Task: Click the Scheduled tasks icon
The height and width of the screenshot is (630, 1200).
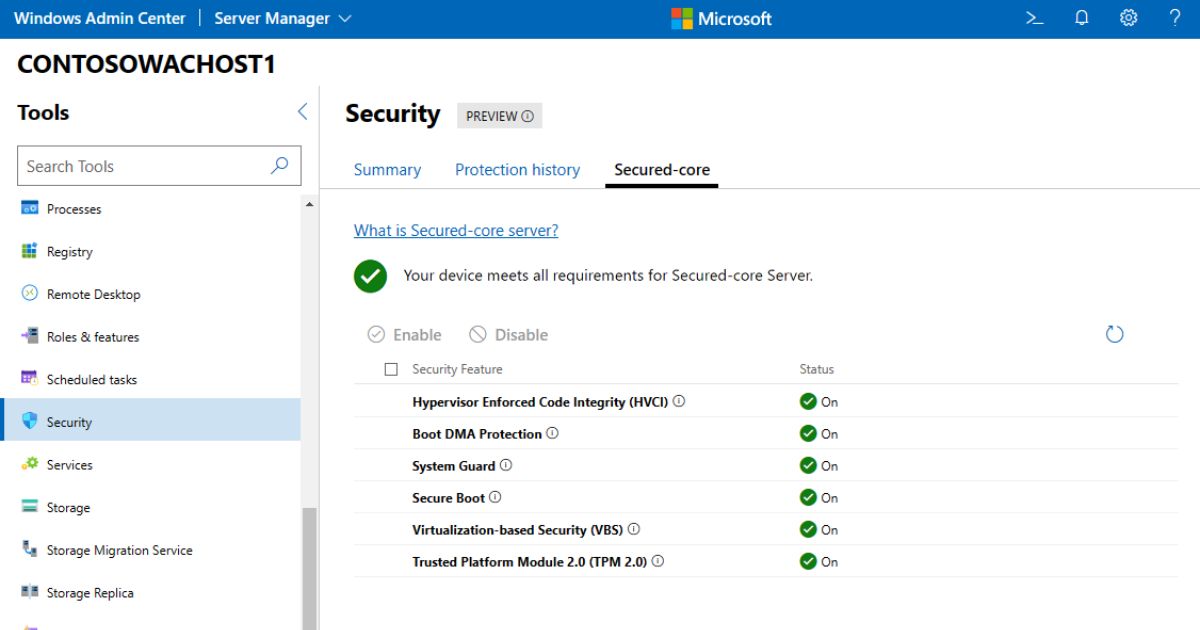Action: 29,379
